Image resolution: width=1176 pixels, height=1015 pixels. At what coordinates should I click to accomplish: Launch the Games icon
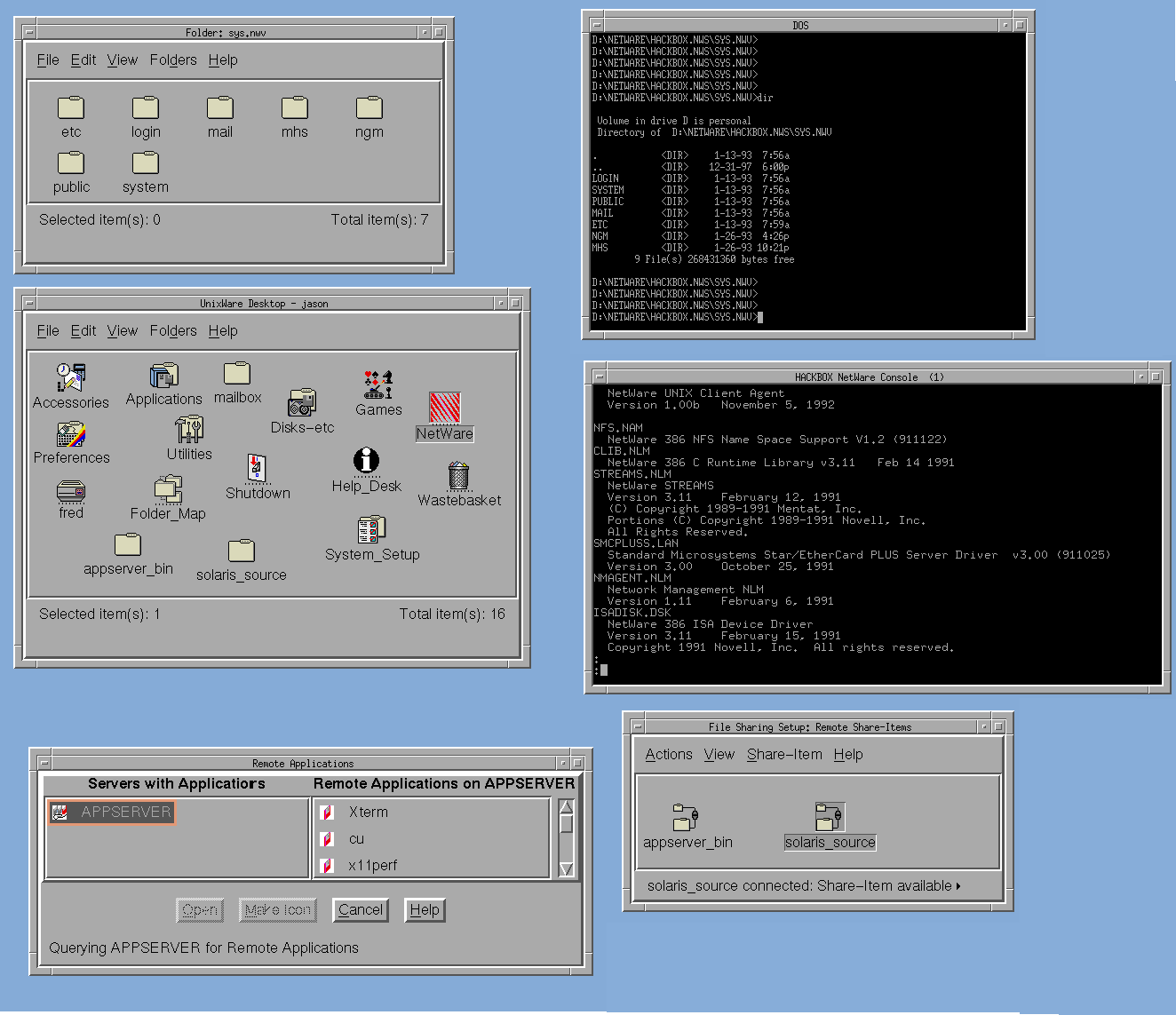point(378,385)
